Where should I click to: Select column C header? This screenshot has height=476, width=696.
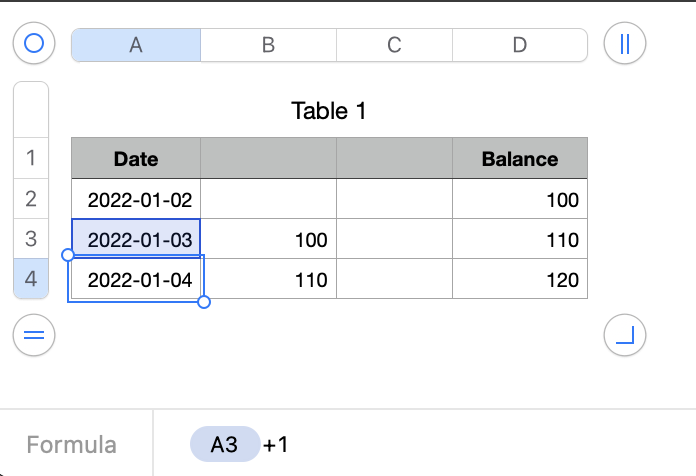coord(394,44)
